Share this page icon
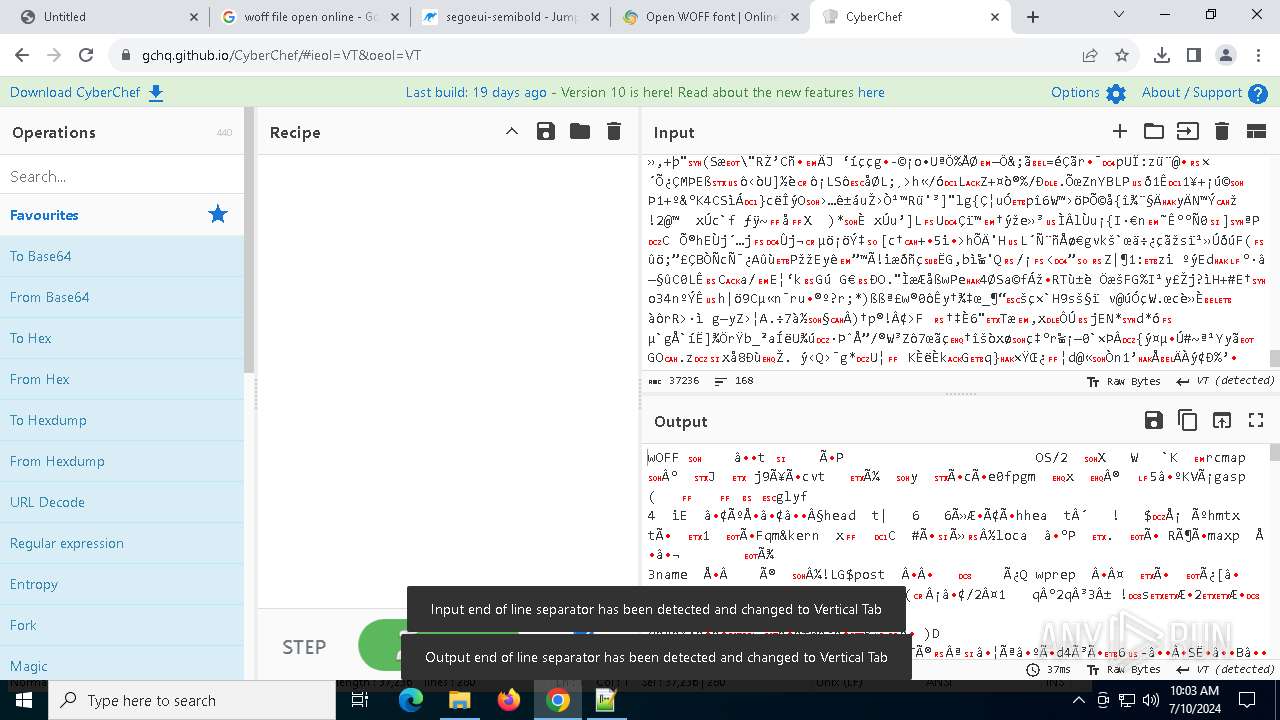The image size is (1280, 720). (1088, 56)
